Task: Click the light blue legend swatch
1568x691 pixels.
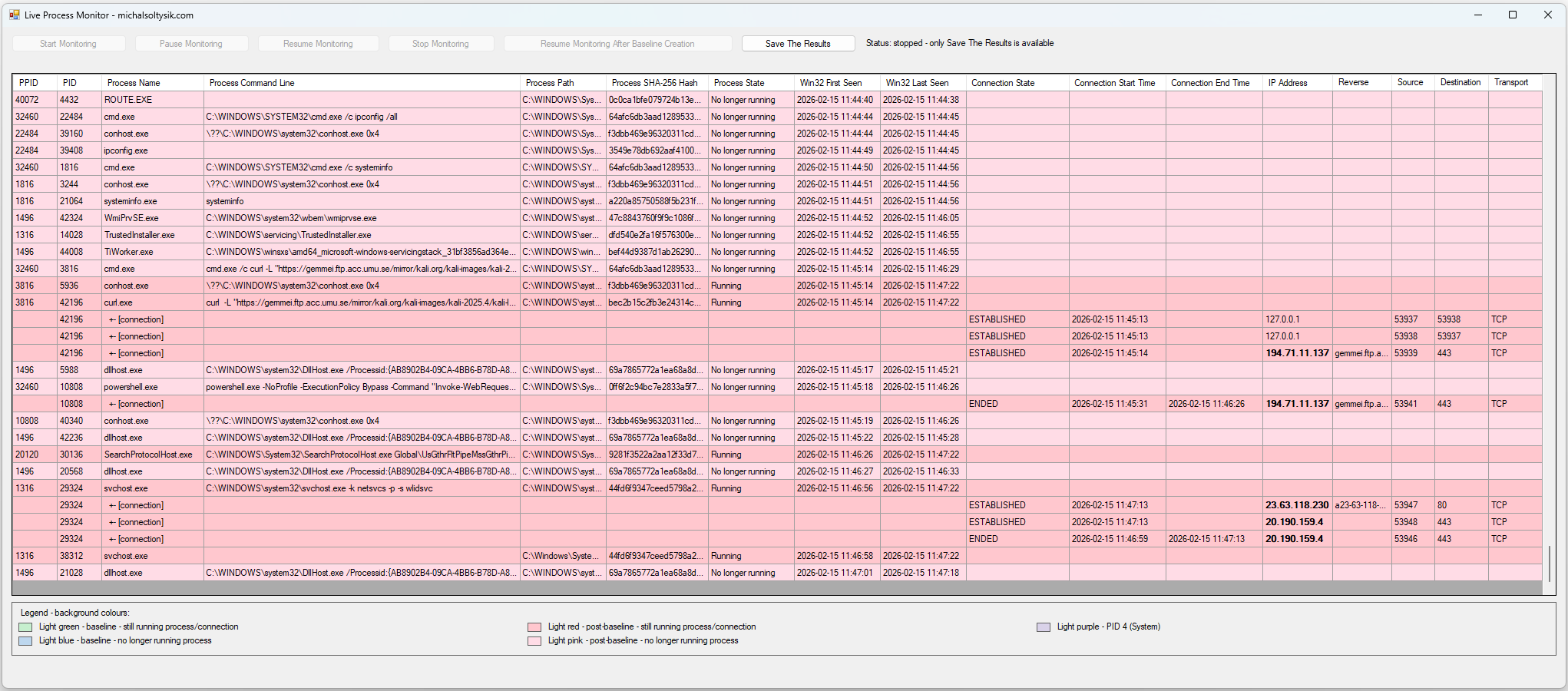Action: coord(25,641)
